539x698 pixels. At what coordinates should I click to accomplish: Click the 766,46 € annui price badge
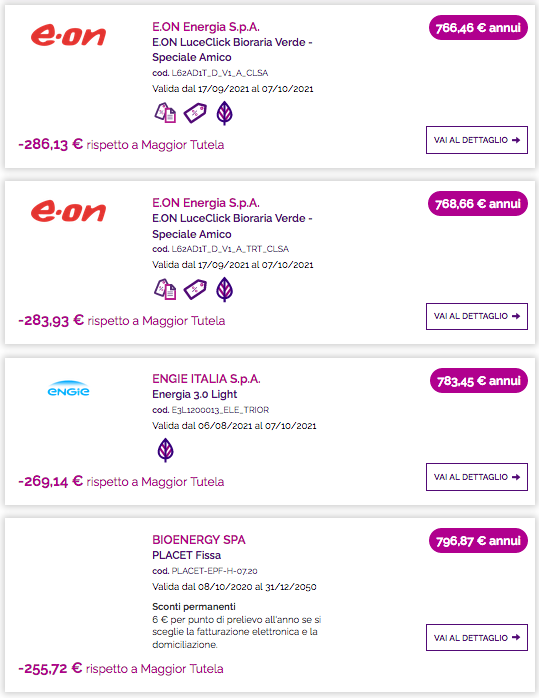(x=478, y=28)
